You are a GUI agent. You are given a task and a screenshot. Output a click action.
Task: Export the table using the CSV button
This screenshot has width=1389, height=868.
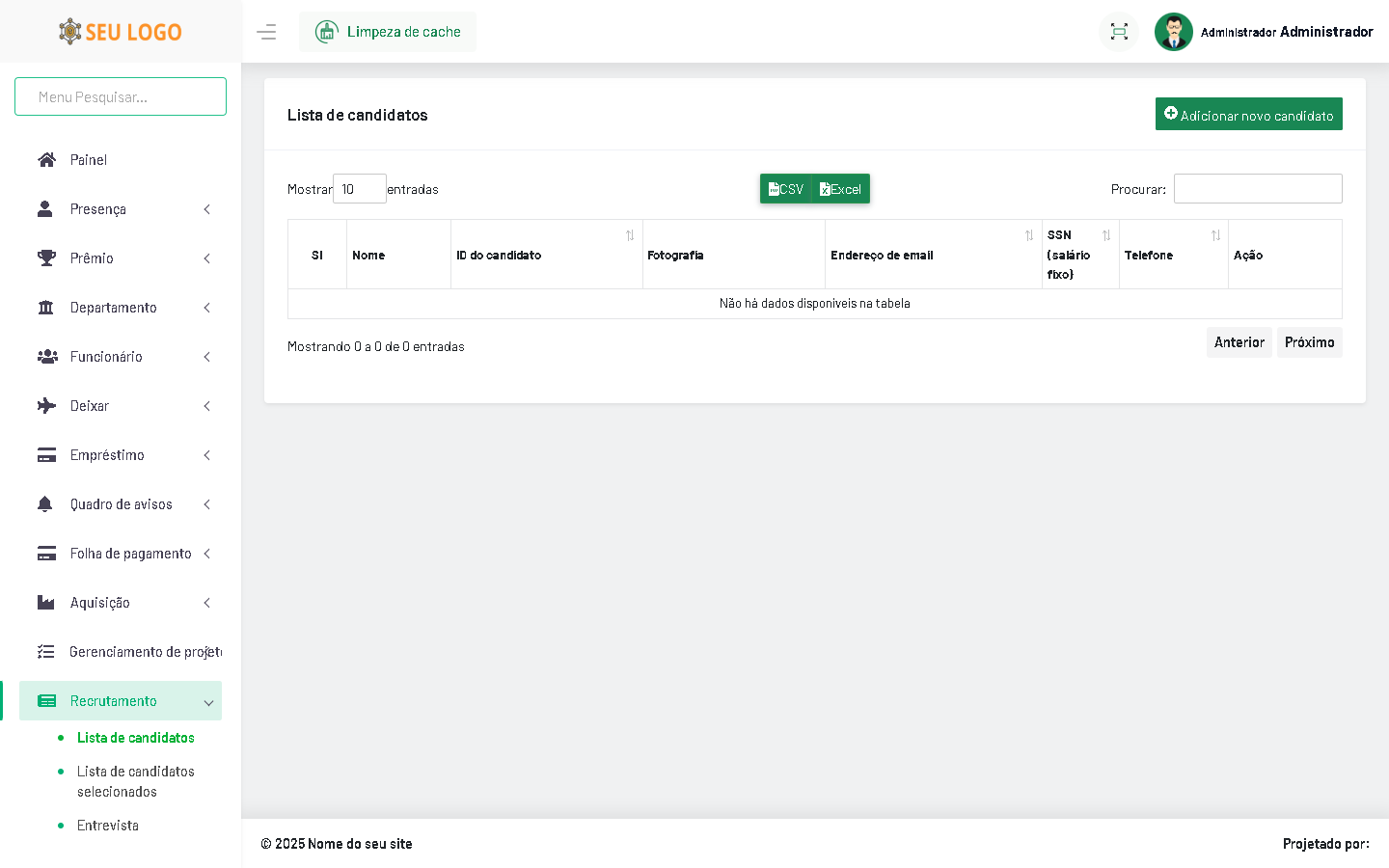tap(786, 189)
